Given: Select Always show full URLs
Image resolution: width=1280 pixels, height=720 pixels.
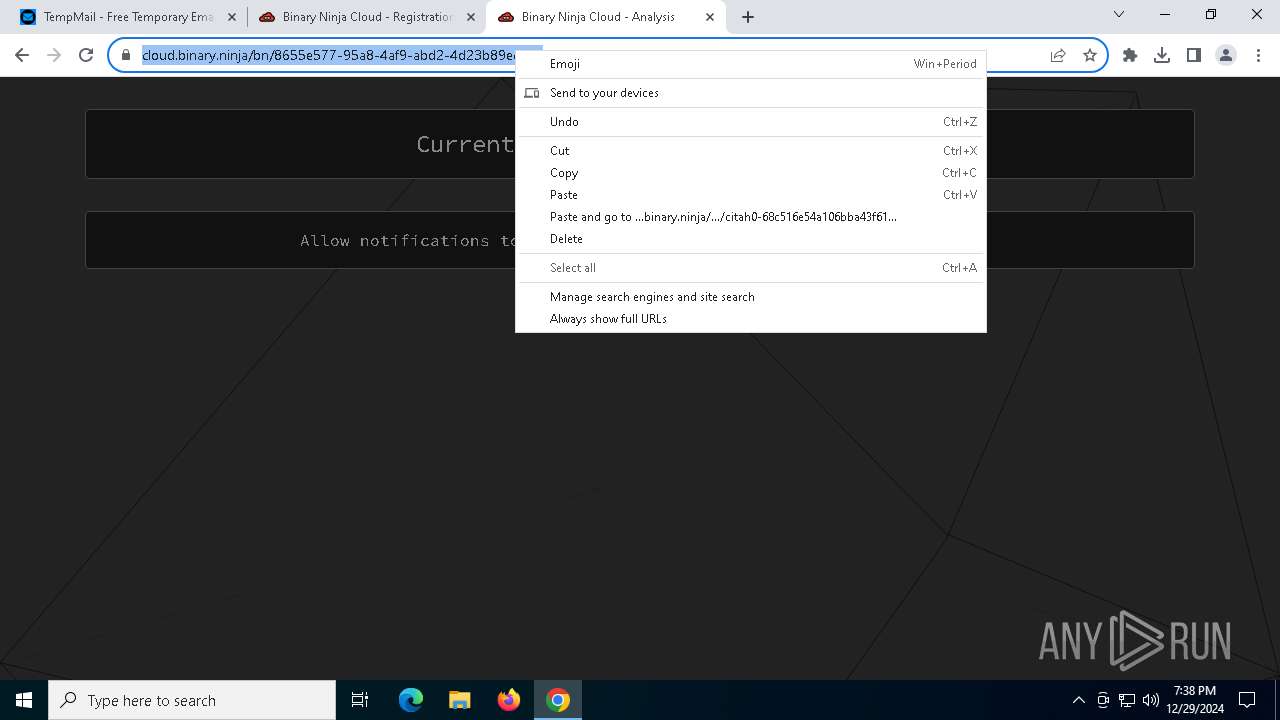Looking at the screenshot, I should click(750, 319).
